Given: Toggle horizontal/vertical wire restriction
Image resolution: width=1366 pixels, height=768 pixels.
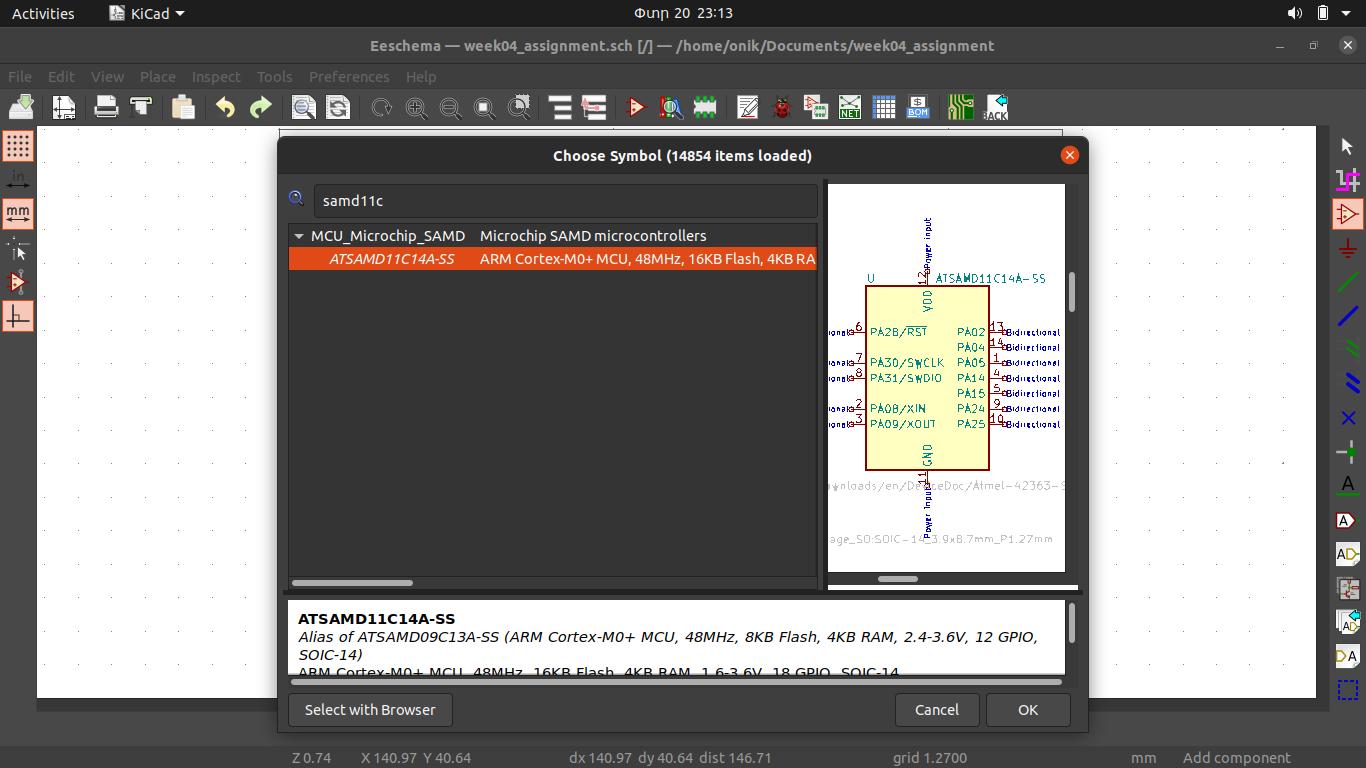Looking at the screenshot, I should tap(18, 316).
